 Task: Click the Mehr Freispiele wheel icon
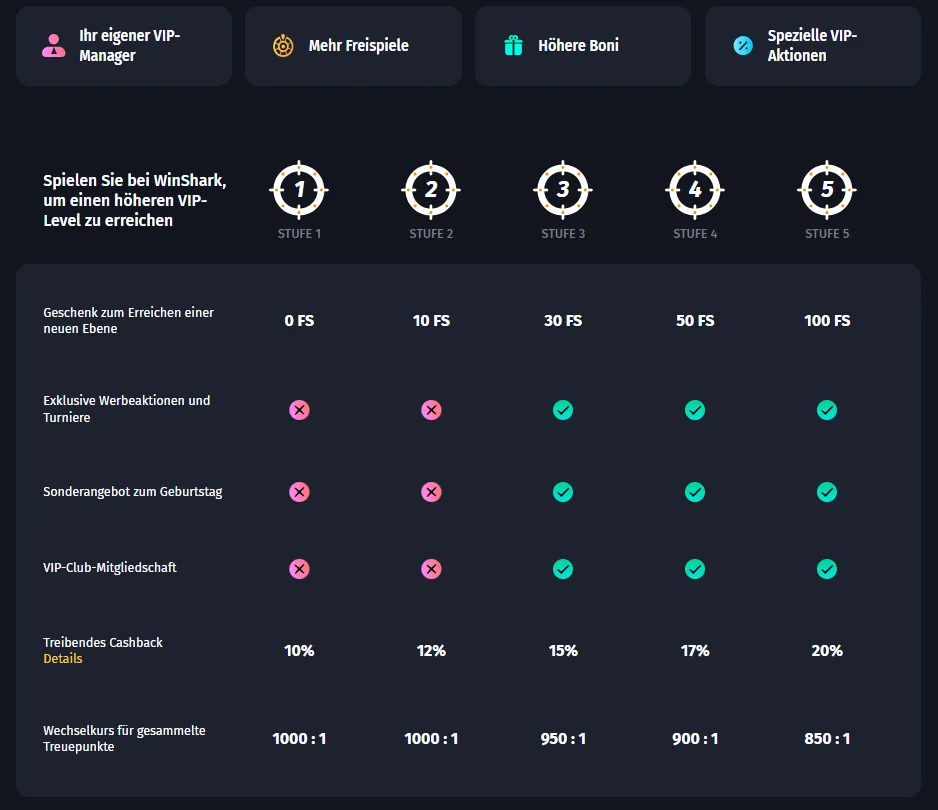pyautogui.click(x=283, y=46)
